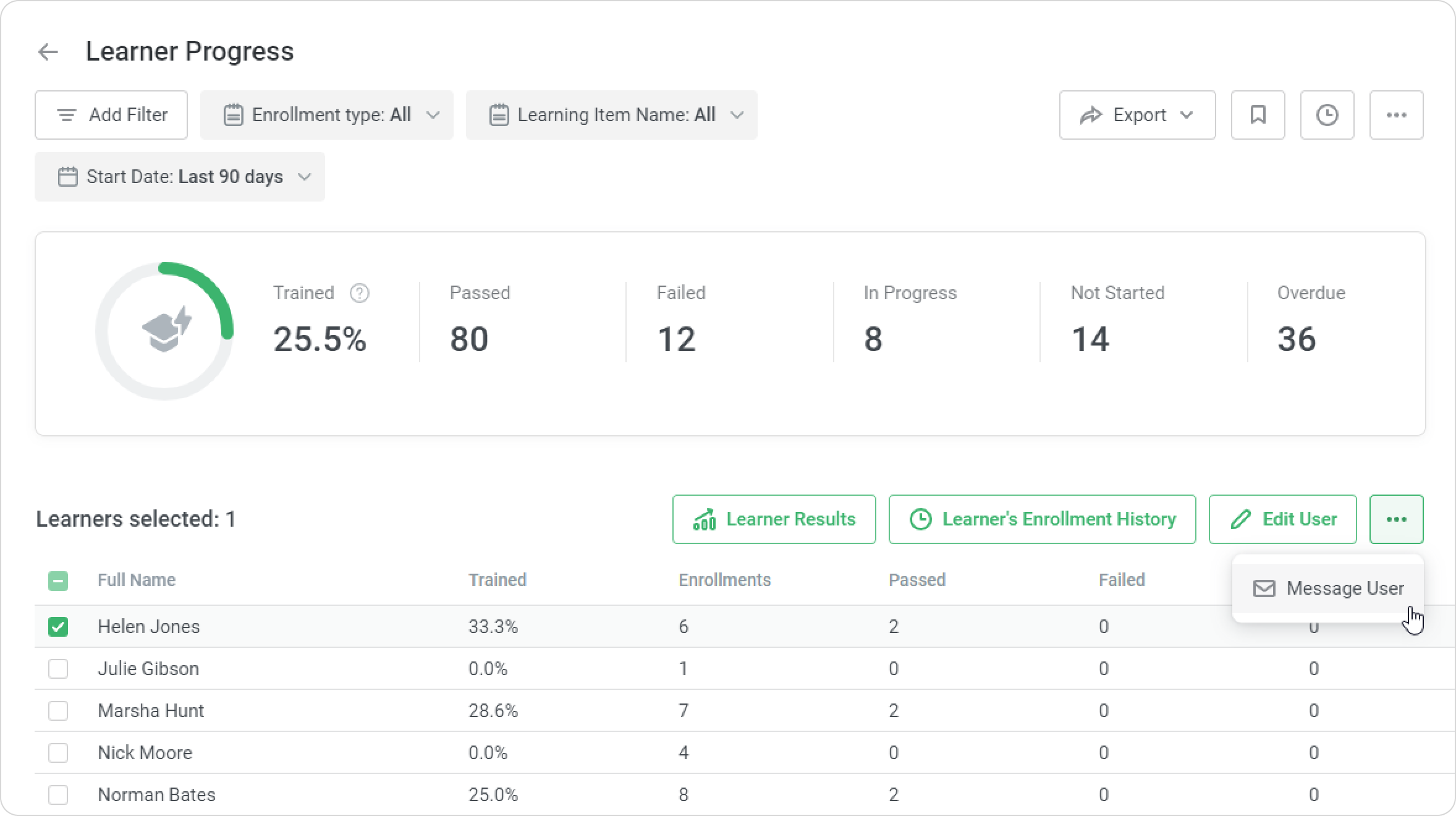Click the green three-dots learner actions button

[1396, 519]
